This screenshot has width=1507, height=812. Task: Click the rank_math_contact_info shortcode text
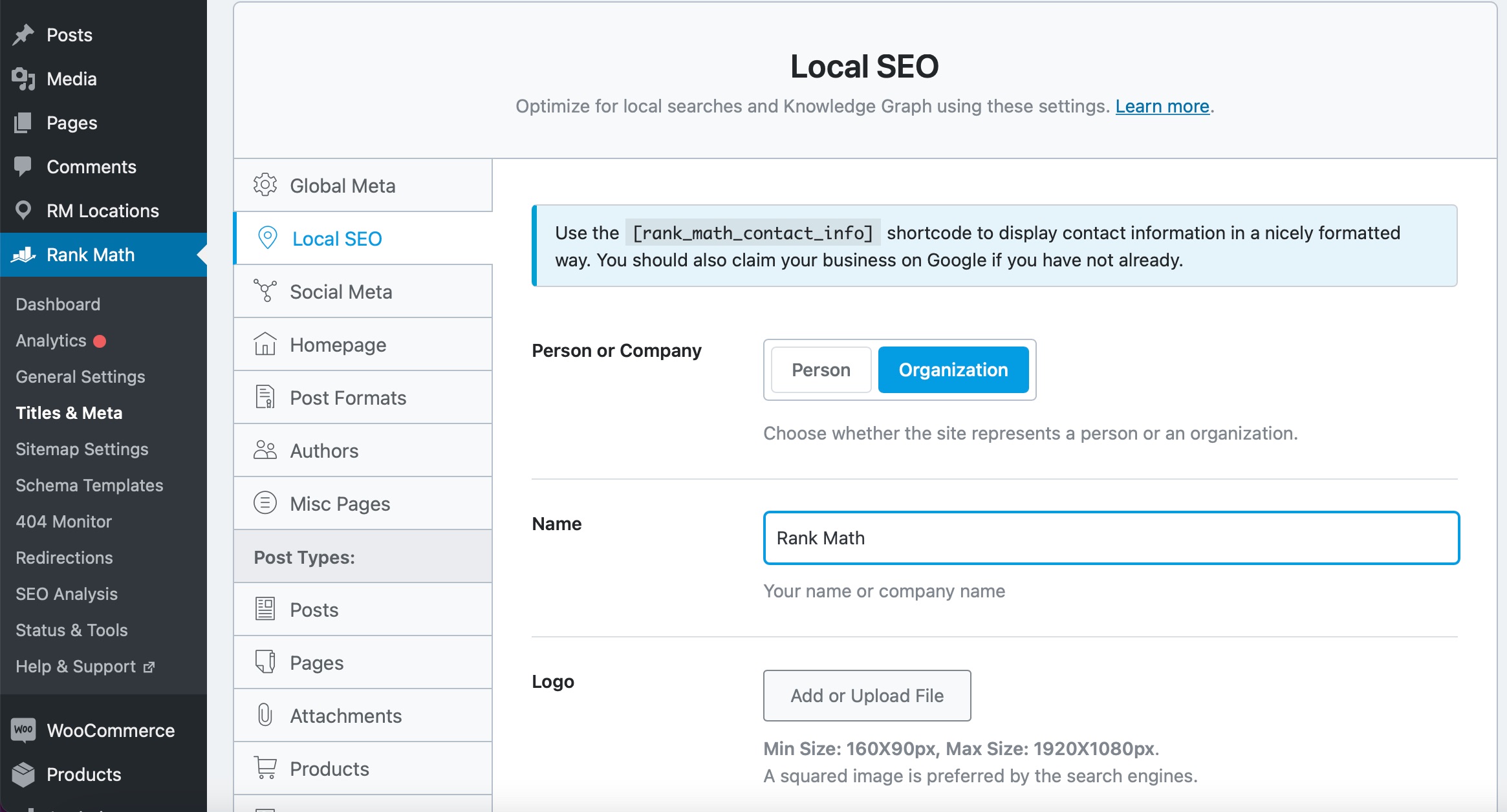pyautogui.click(x=753, y=233)
